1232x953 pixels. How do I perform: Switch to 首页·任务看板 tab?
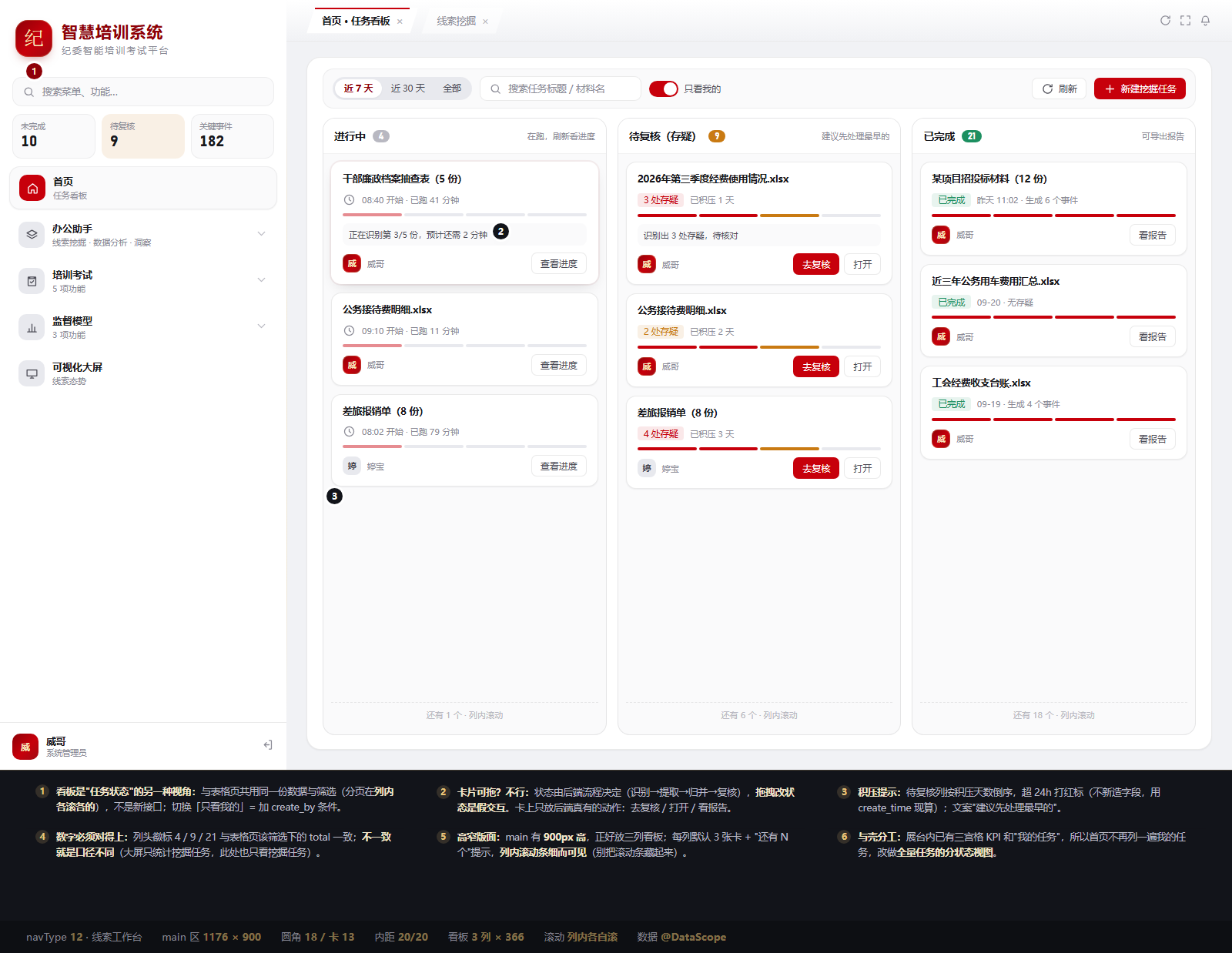tap(356, 22)
